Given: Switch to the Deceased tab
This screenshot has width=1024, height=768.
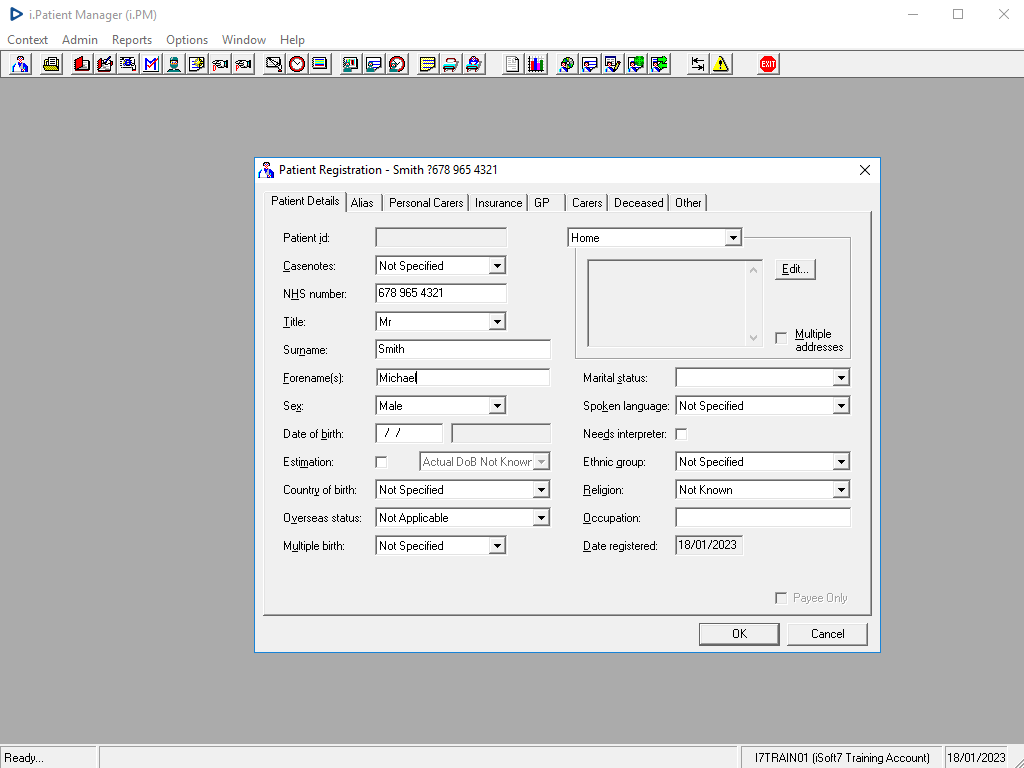Looking at the screenshot, I should click(639, 203).
